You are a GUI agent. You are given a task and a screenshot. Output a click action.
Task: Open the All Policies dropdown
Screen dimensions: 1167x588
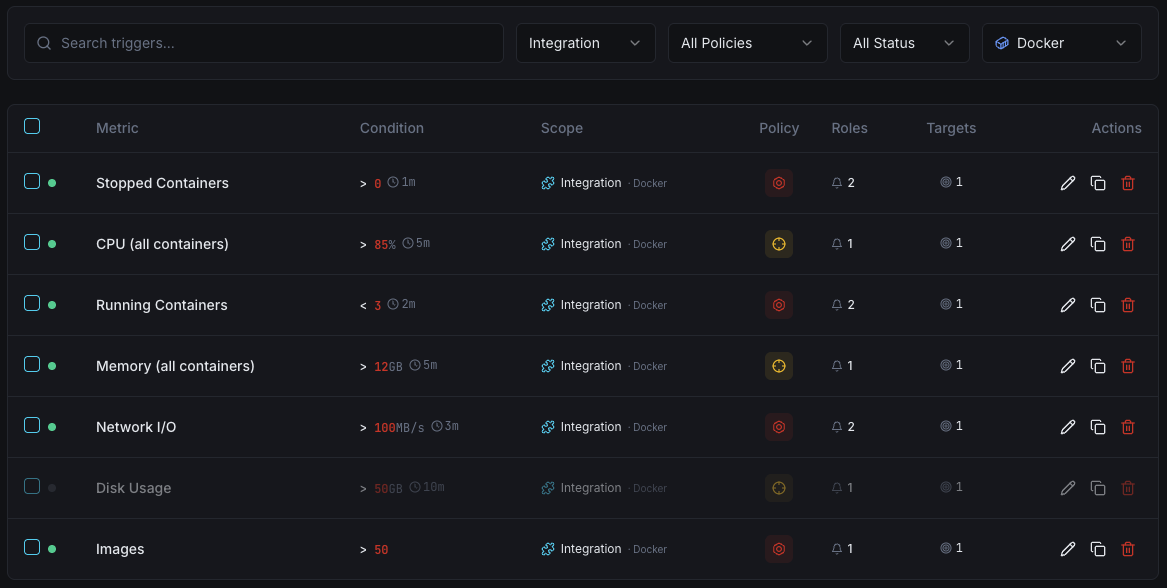coord(747,42)
